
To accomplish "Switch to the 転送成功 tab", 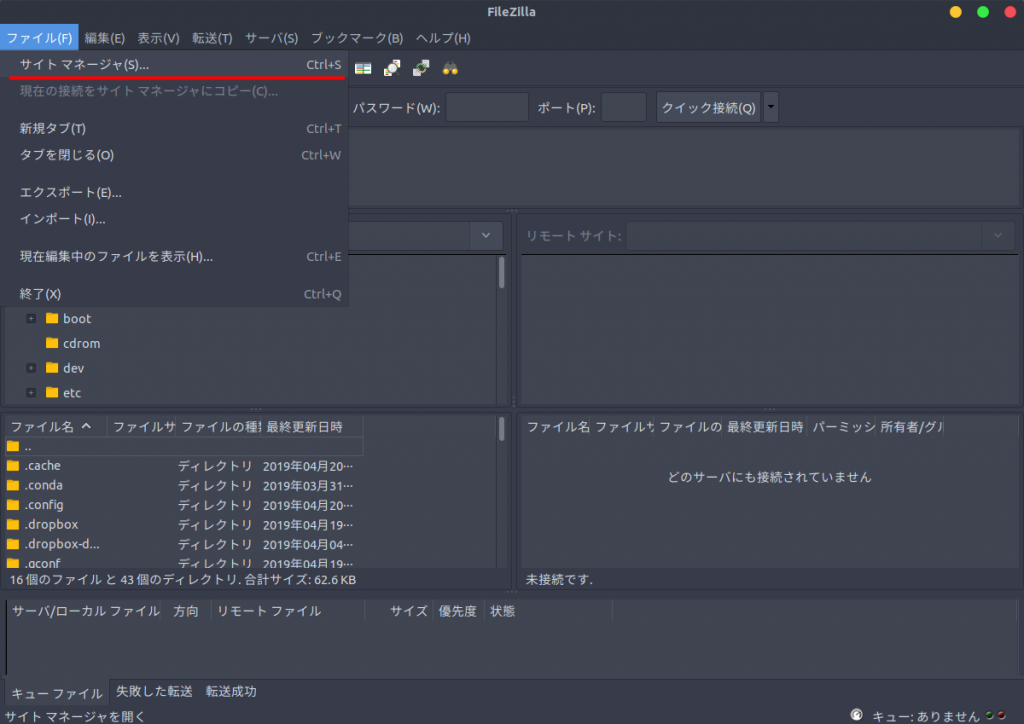I will tap(231, 691).
